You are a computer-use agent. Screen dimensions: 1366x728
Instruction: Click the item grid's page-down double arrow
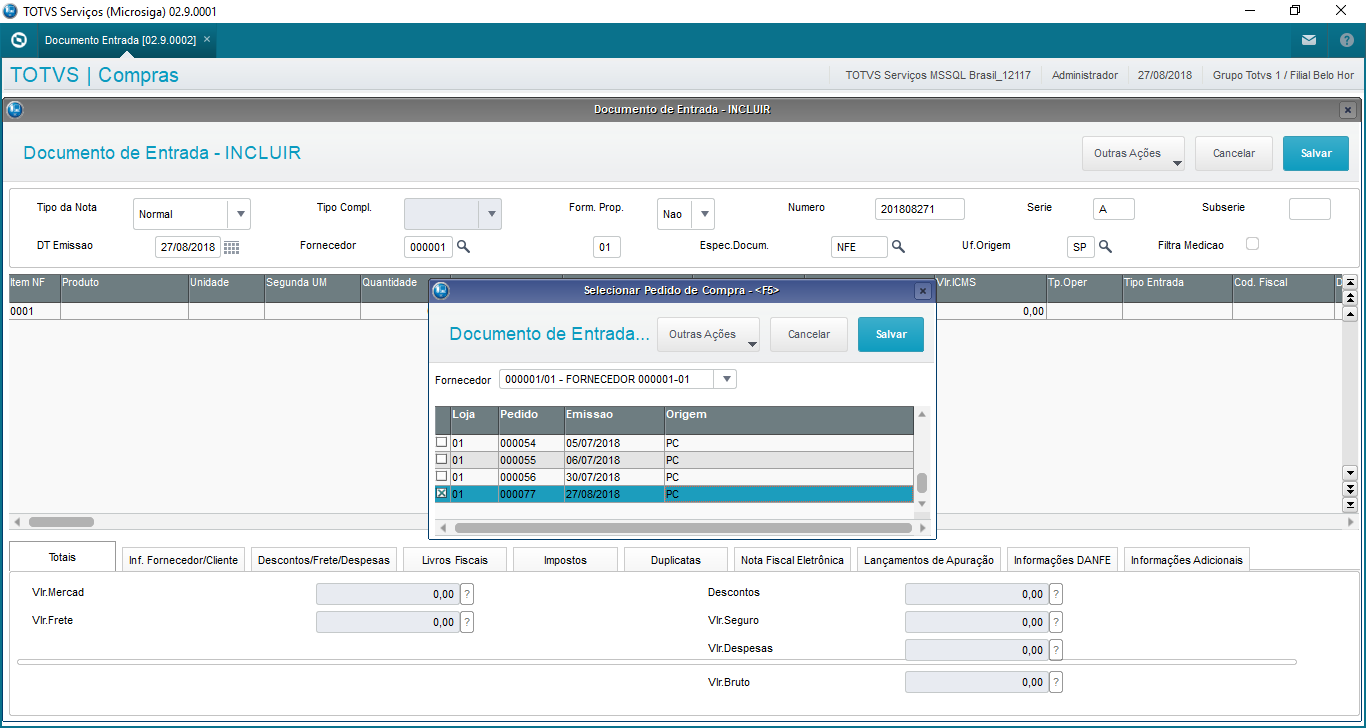(1350, 489)
